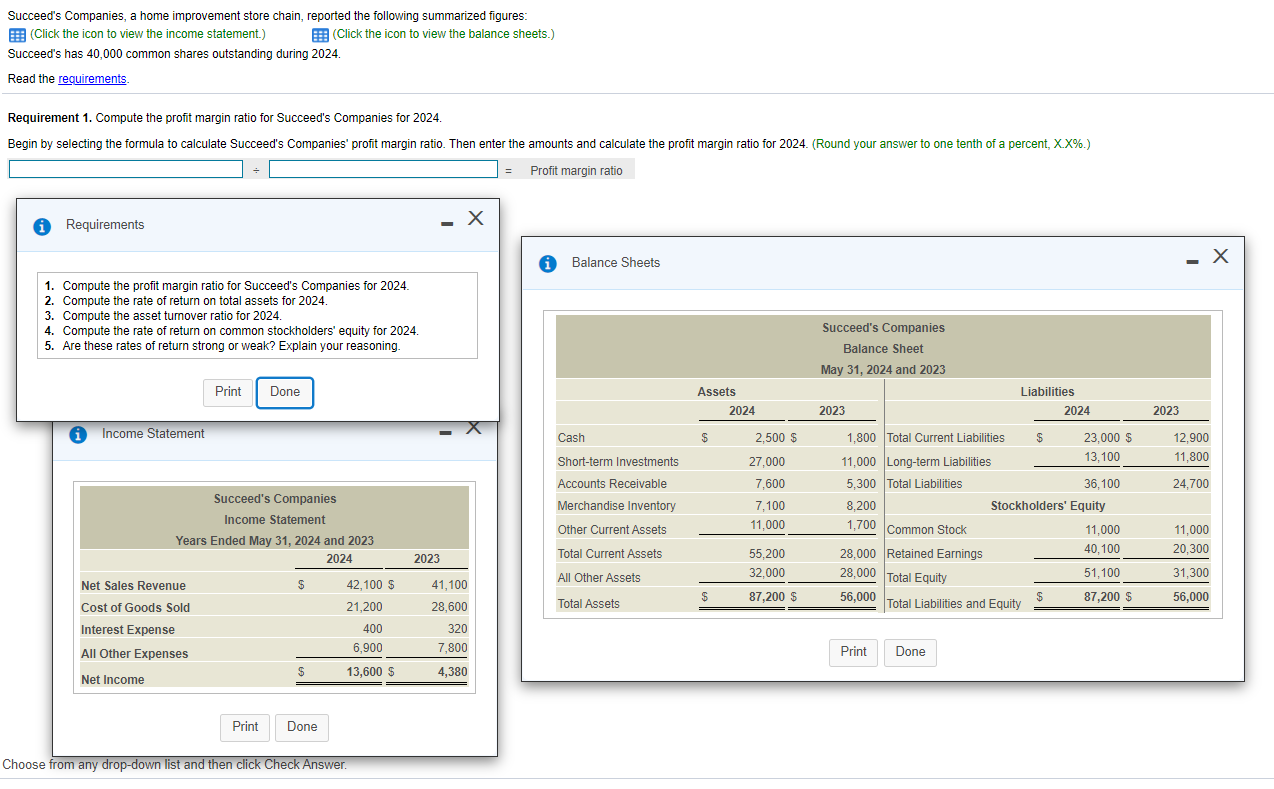This screenshot has width=1274, height=789.
Task: Click the Other Current Assets row label
Action: (x=611, y=530)
